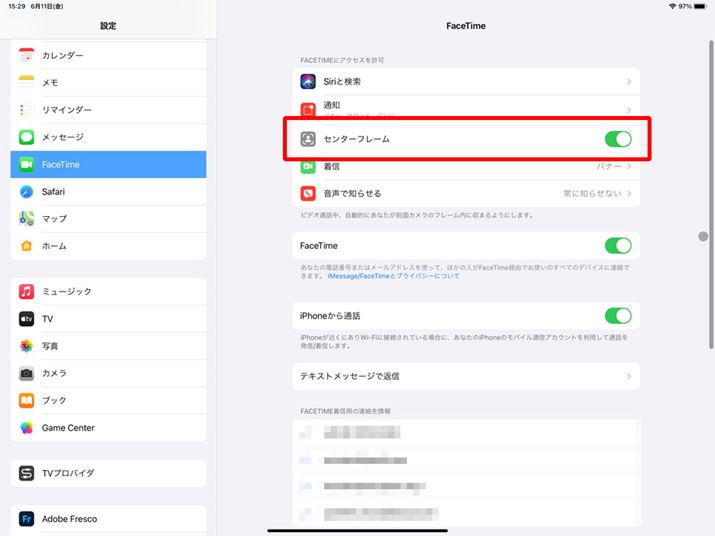Open the カレンダー settings icon
This screenshot has width=715, height=536.
click(26, 55)
